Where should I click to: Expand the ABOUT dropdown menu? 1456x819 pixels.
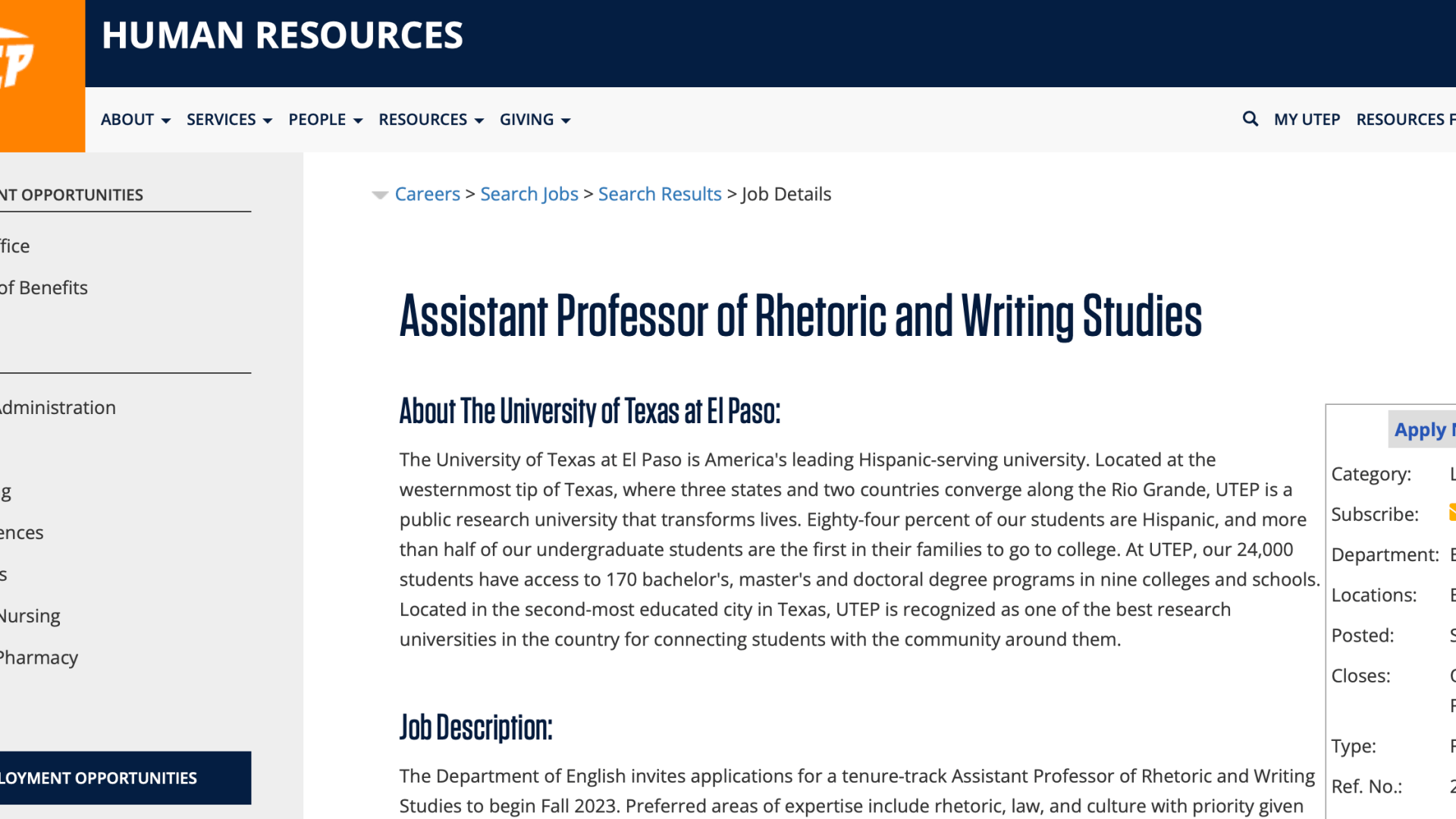point(136,120)
